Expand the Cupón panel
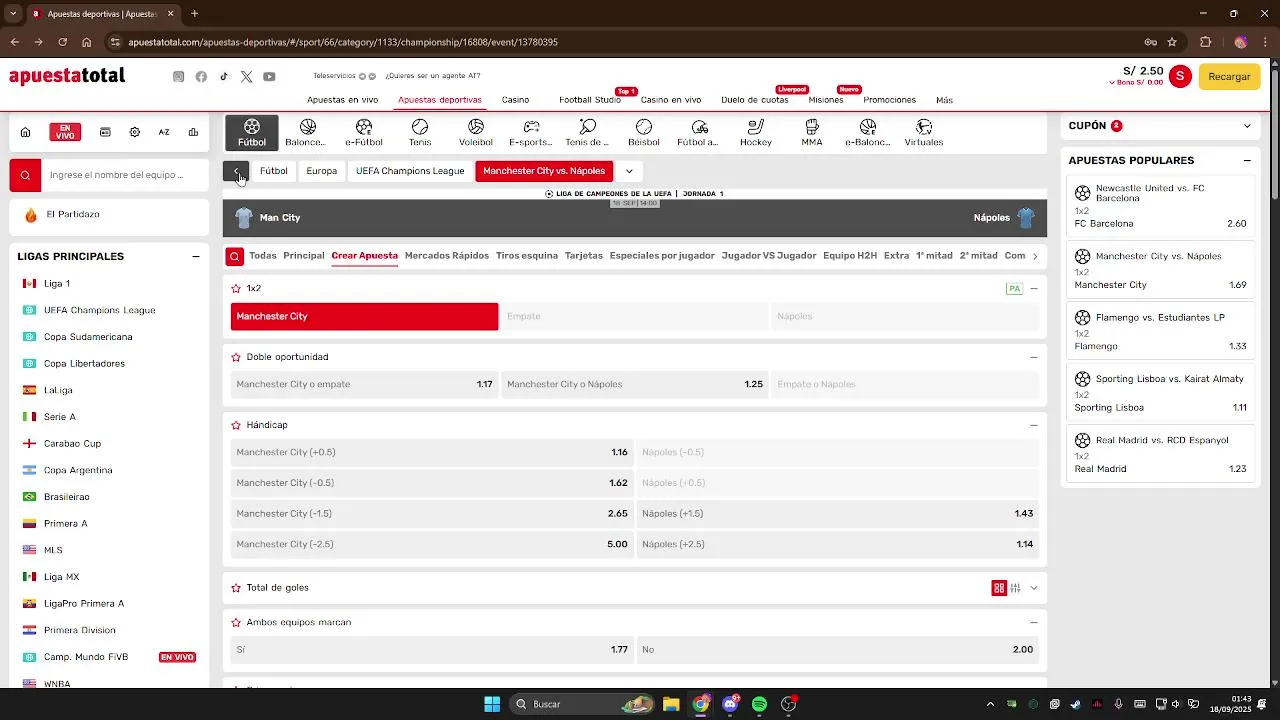Image resolution: width=1280 pixels, height=720 pixels. 1247,126
